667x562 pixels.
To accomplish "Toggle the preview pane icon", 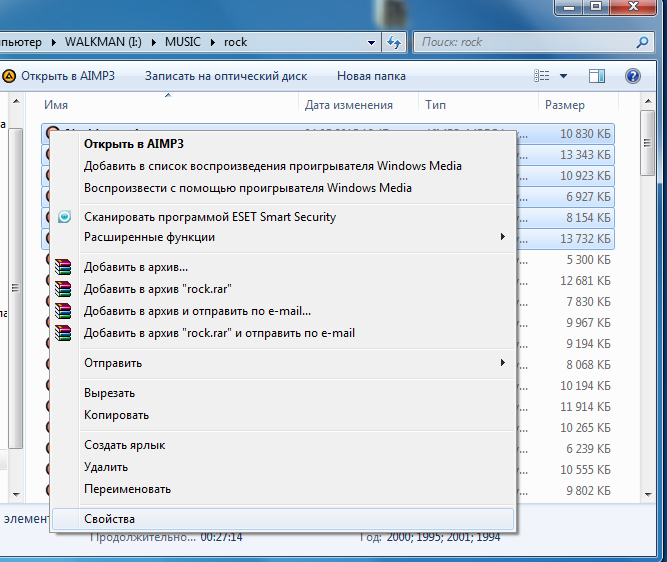I will 597,76.
